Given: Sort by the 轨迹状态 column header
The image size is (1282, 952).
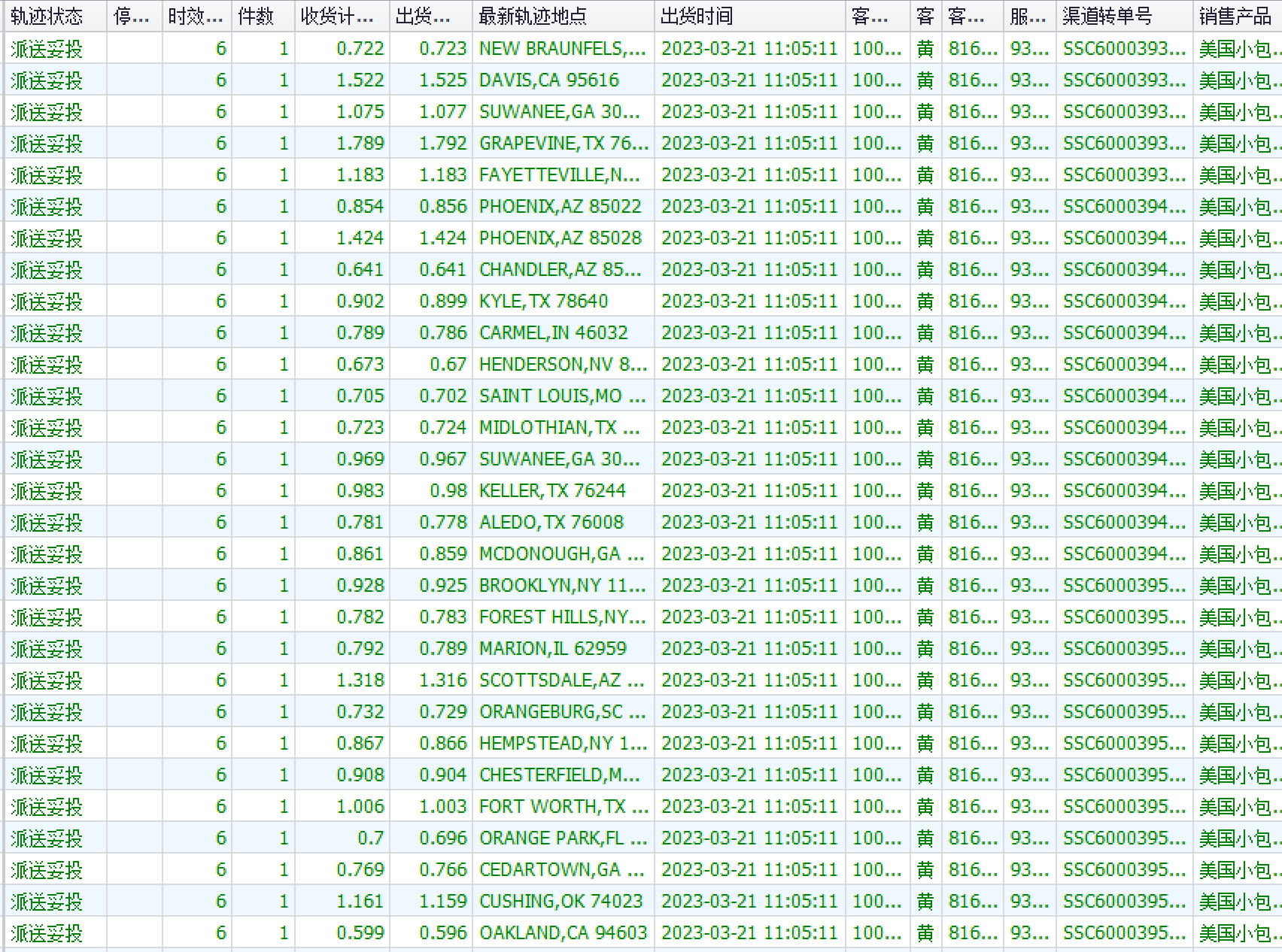Looking at the screenshot, I should (x=56, y=16).
